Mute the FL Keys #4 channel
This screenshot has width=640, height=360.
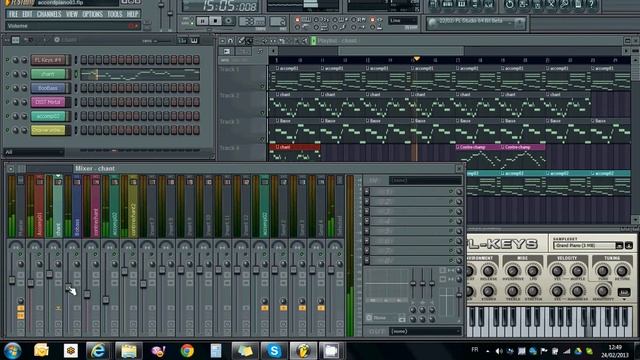point(7,60)
